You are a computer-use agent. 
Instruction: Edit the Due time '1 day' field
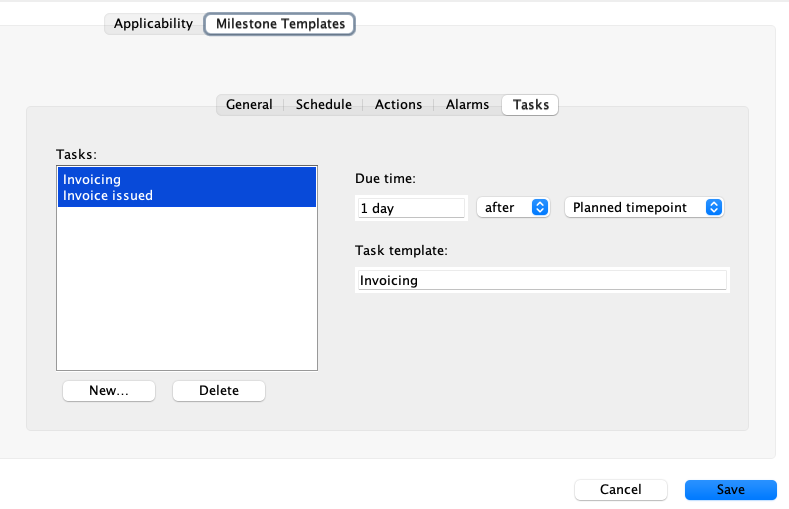coord(411,208)
